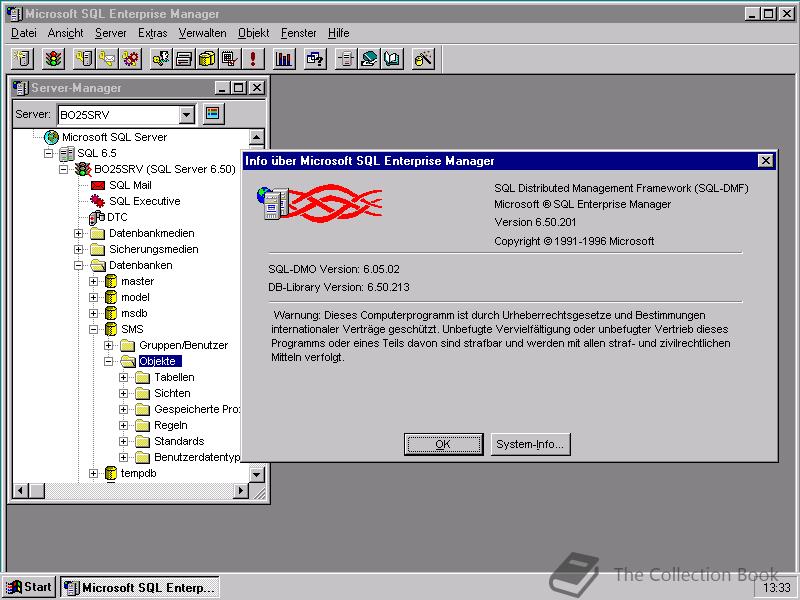
Task: Open the Server name dropdown arrow
Action: (187, 115)
